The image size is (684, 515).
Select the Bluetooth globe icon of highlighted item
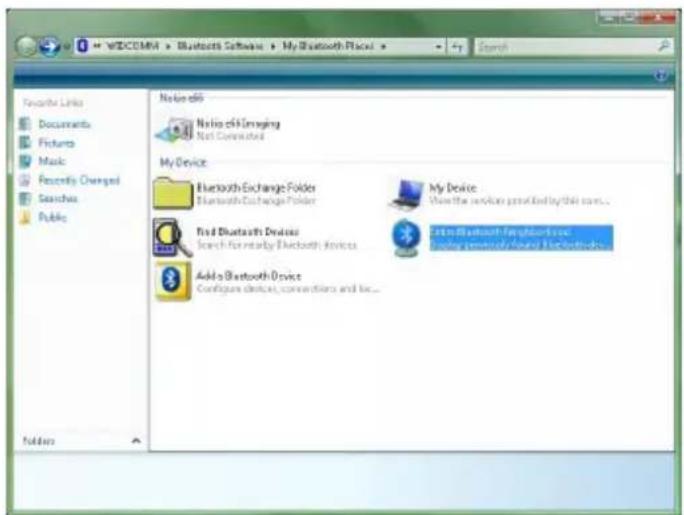tap(406, 238)
